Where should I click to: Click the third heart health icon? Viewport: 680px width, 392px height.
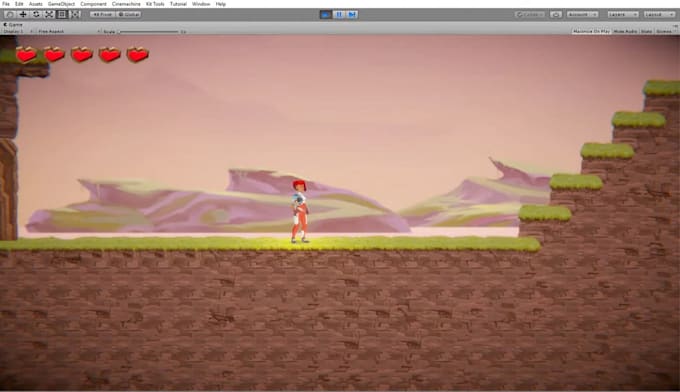(x=82, y=55)
